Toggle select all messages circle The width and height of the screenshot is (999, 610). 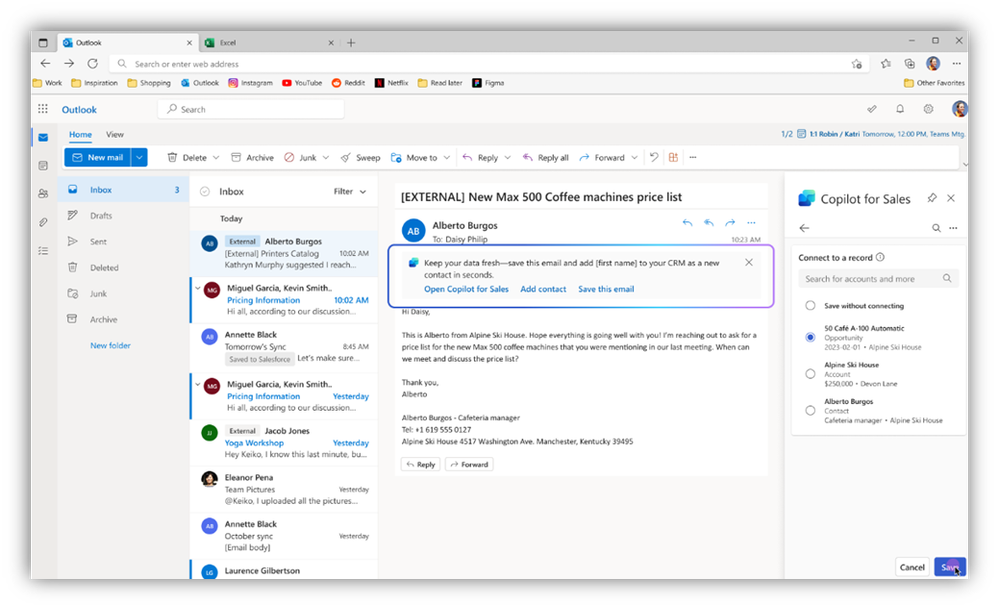click(x=205, y=191)
